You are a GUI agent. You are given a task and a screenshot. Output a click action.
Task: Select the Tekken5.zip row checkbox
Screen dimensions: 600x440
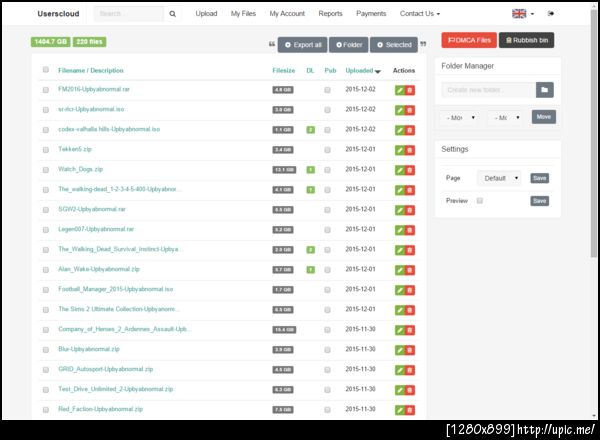[x=46, y=150]
